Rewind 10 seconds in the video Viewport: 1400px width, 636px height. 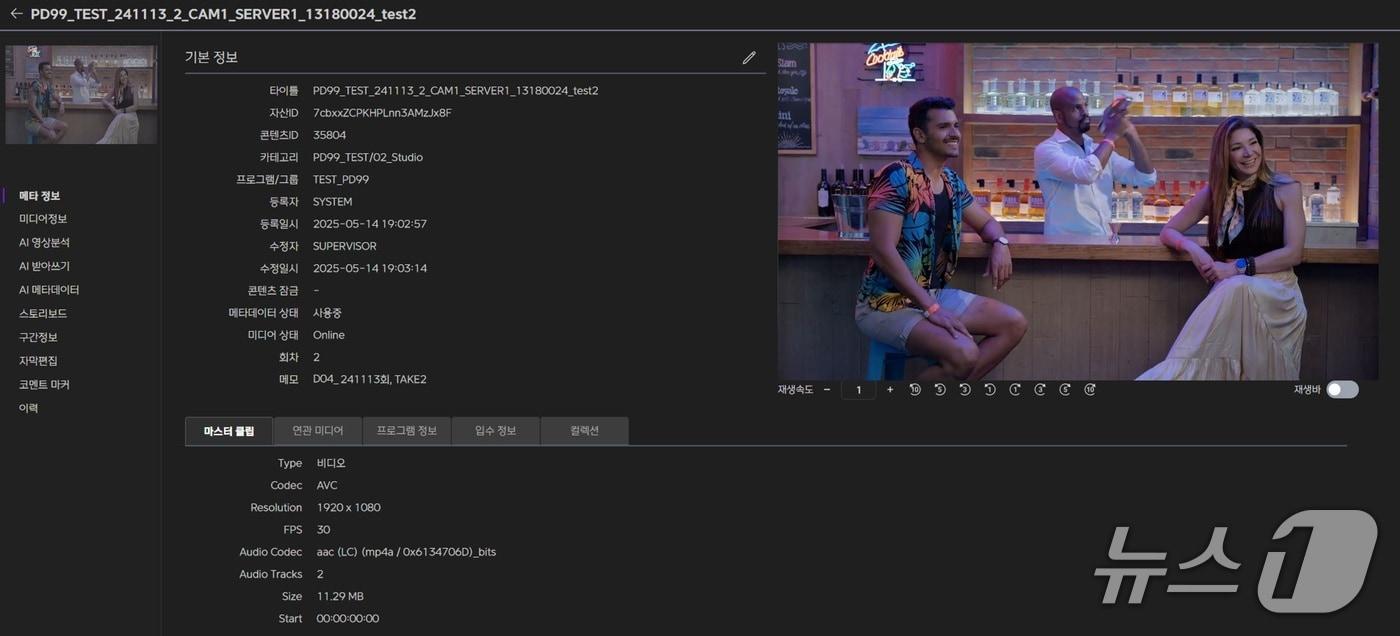[x=915, y=390]
